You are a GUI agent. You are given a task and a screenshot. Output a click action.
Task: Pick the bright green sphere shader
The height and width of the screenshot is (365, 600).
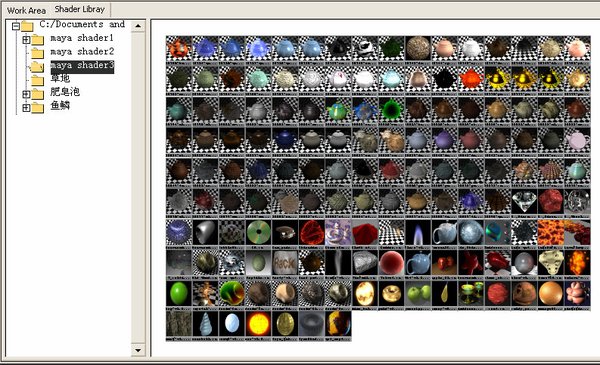[x=179, y=293]
